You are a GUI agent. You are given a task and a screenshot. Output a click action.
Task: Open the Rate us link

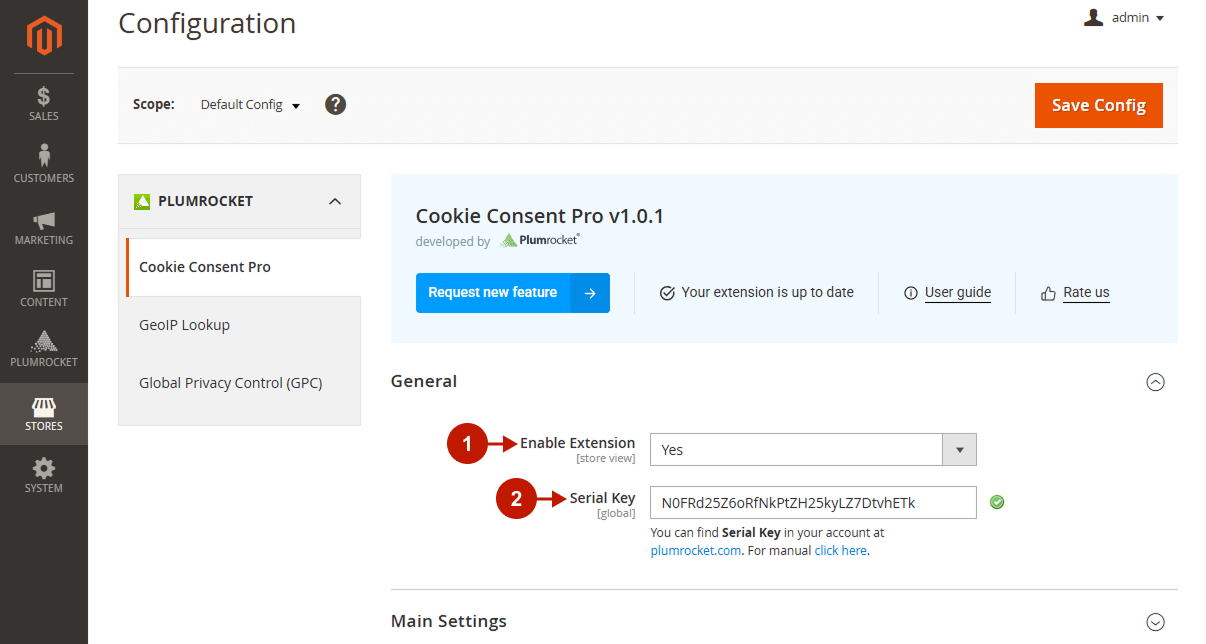[1086, 292]
